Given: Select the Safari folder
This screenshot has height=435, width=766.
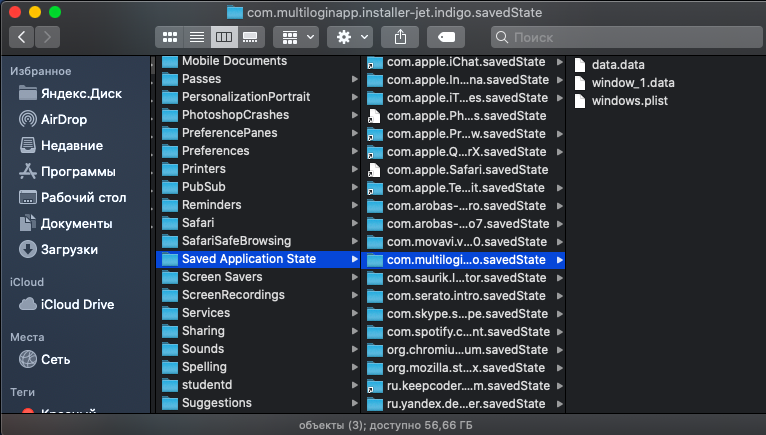Looking at the screenshot, I should (x=258, y=223).
